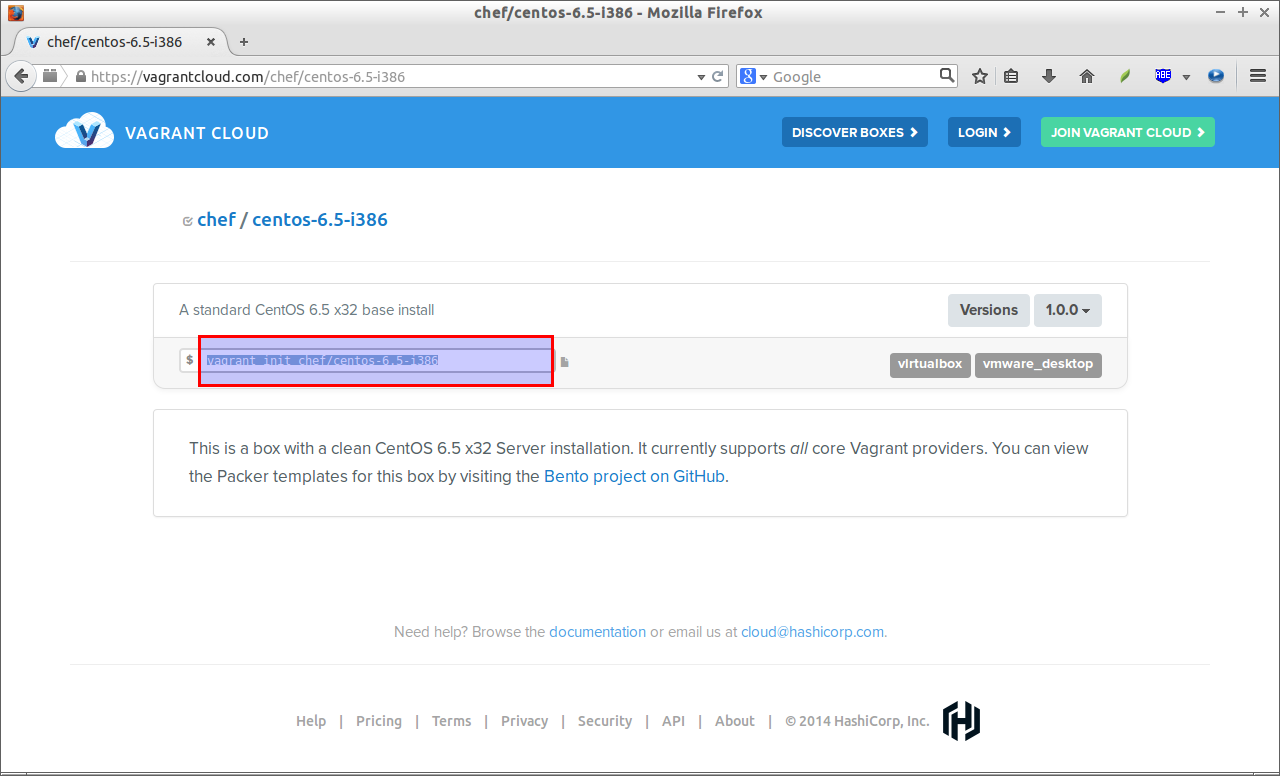Click JOIN VAGRANT CLOUD button
The height and width of the screenshot is (776, 1280).
point(1128,132)
